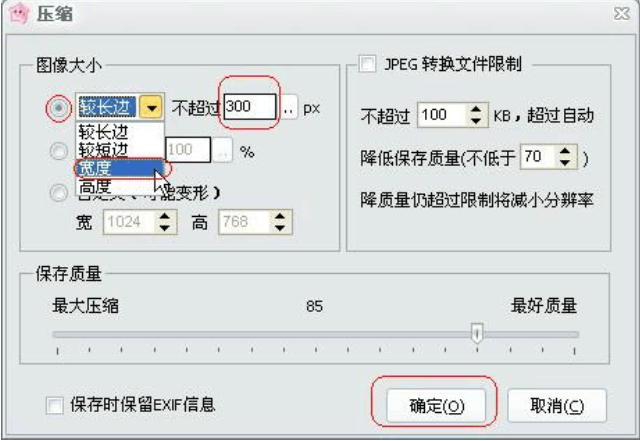640x441 pixels.
Task: Close the 压缩 dialog window
Action: [622, 14]
